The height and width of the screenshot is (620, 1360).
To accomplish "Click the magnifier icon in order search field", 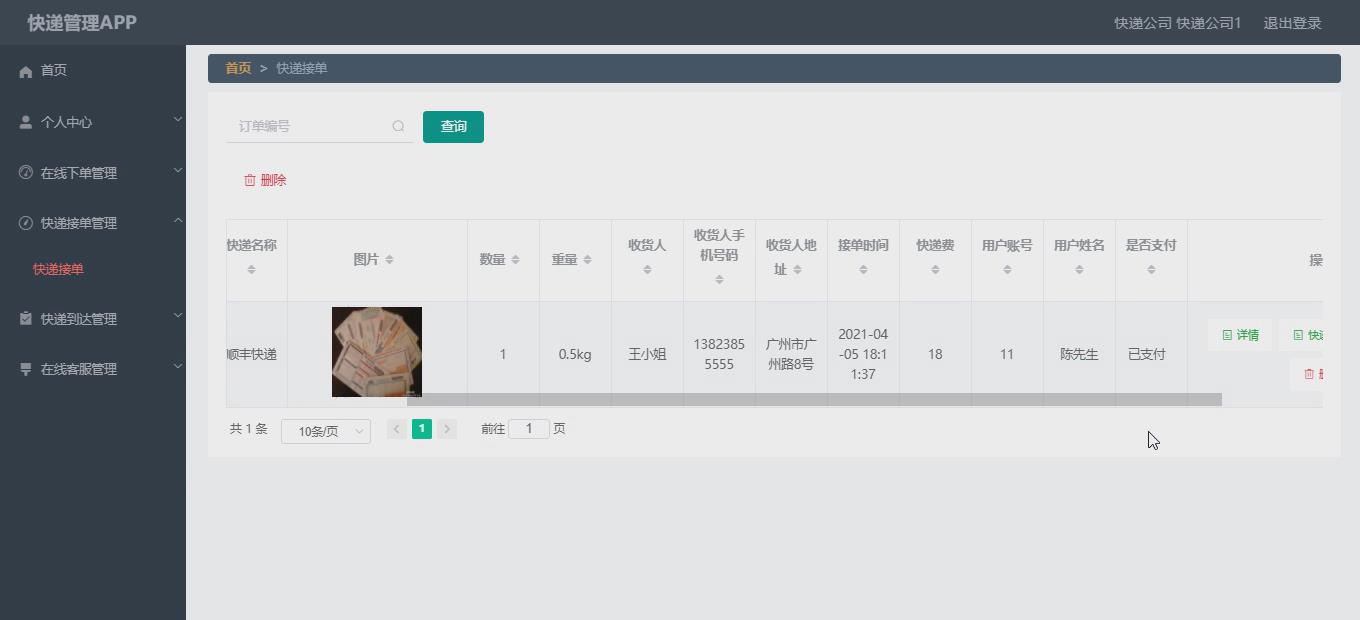I will [398, 126].
